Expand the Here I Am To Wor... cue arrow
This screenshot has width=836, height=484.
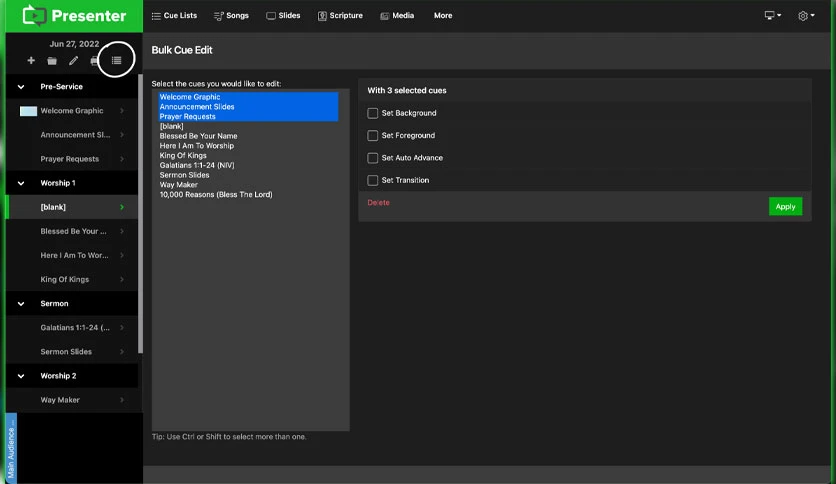tap(122, 255)
